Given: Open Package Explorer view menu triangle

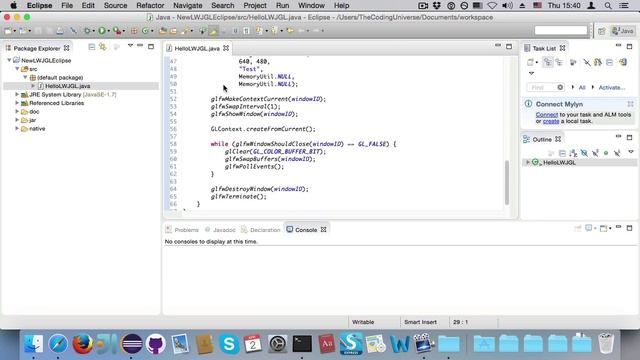Looking at the screenshot, I should (130, 46).
